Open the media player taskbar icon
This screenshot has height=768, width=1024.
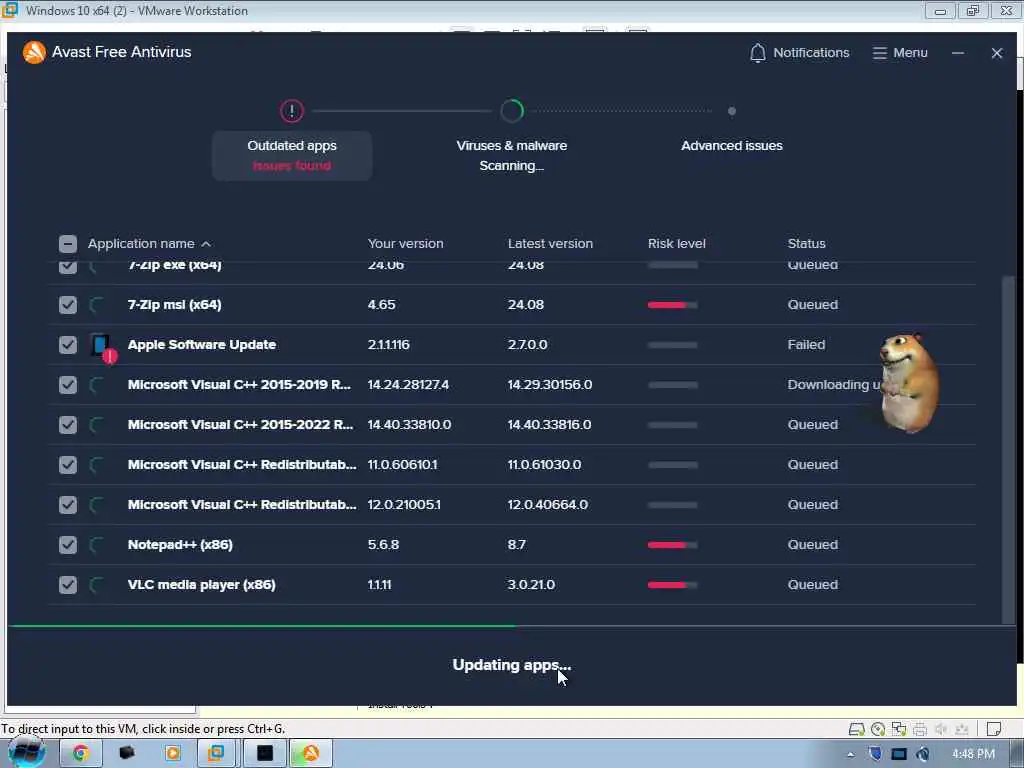click(173, 753)
